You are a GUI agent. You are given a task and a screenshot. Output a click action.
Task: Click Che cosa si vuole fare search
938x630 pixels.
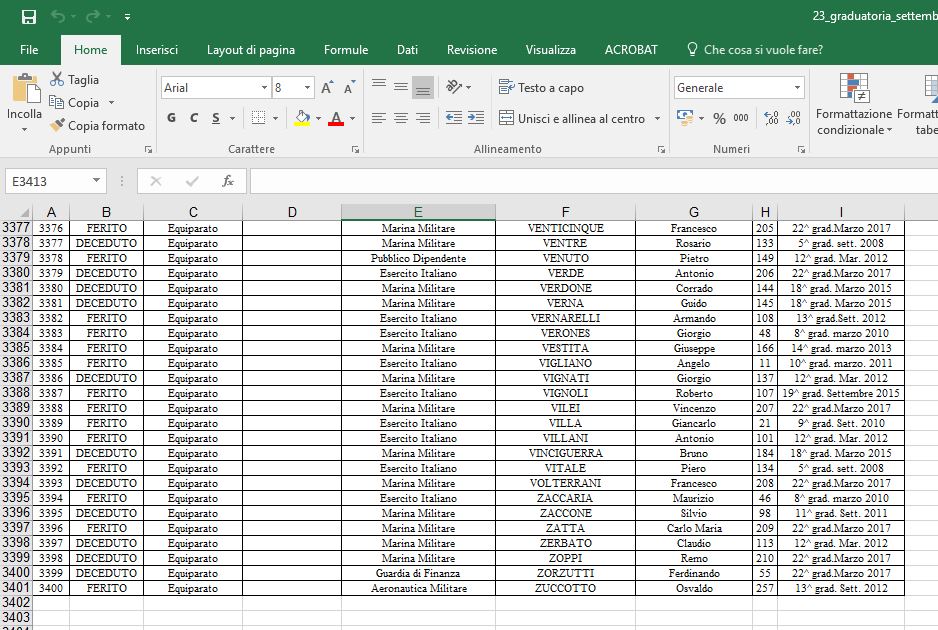pyautogui.click(x=755, y=50)
